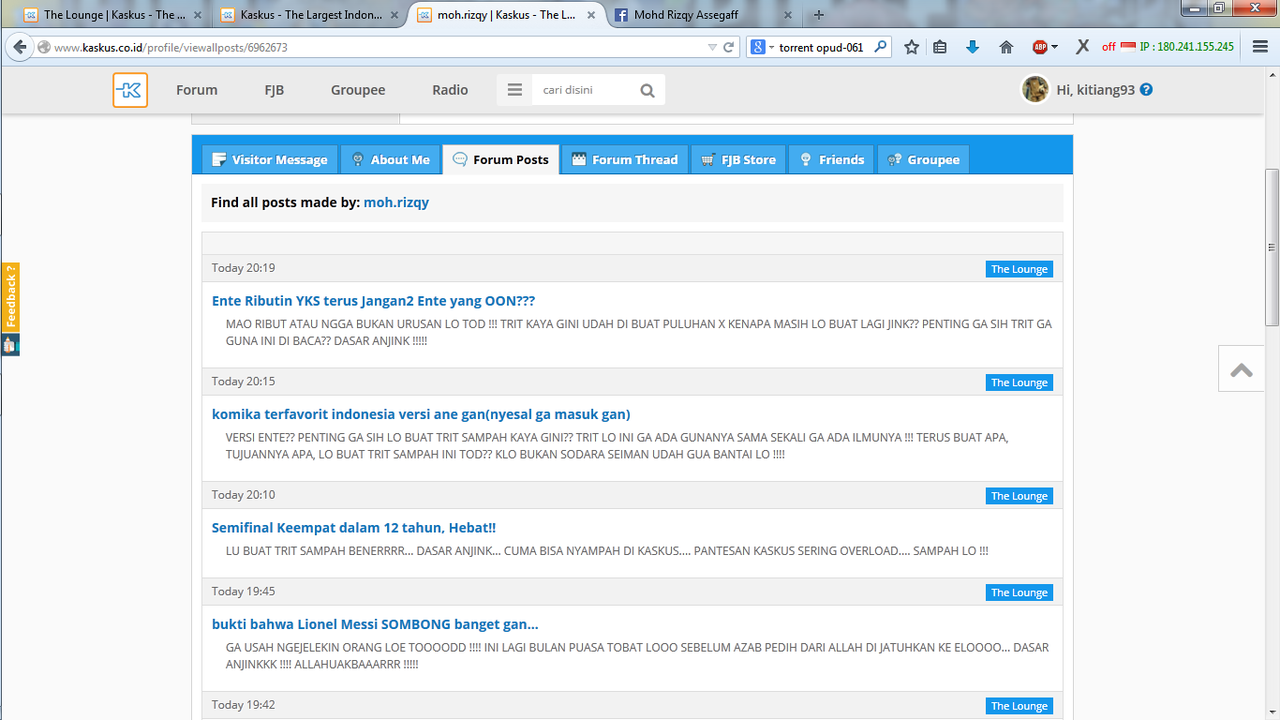This screenshot has height=720, width=1280.
Task: Open thread 'Ente Ributin YKS terus'
Action: pyautogui.click(x=374, y=301)
